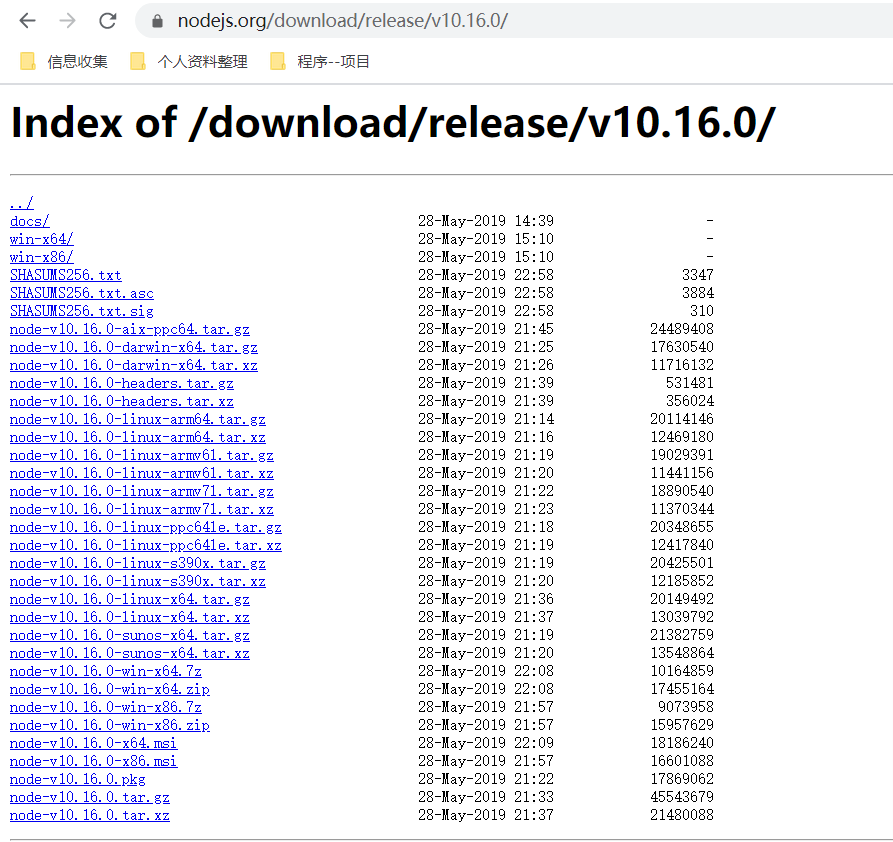Open SHASUMS256.txt.asc link

click(81, 293)
